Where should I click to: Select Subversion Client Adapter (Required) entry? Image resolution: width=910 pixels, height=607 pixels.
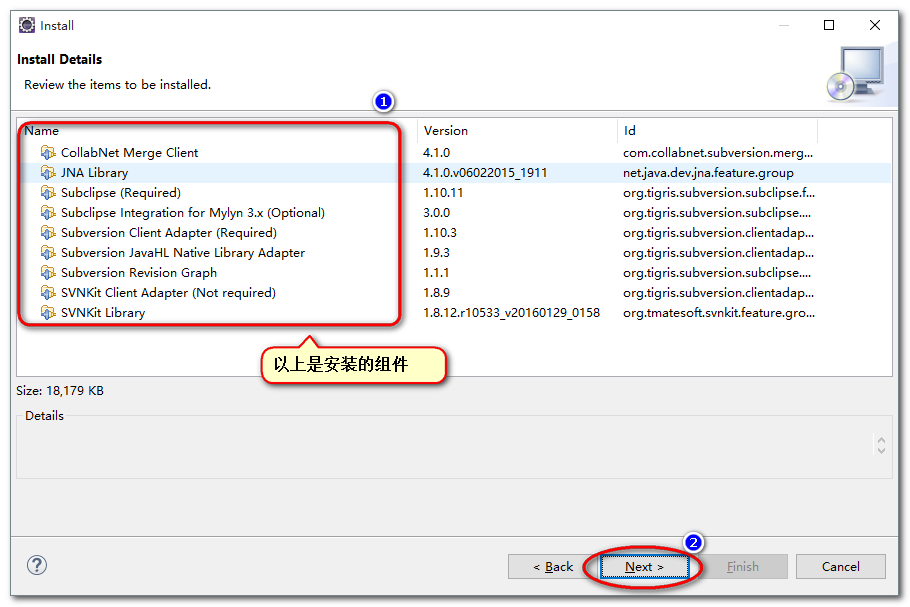pyautogui.click(x=169, y=233)
